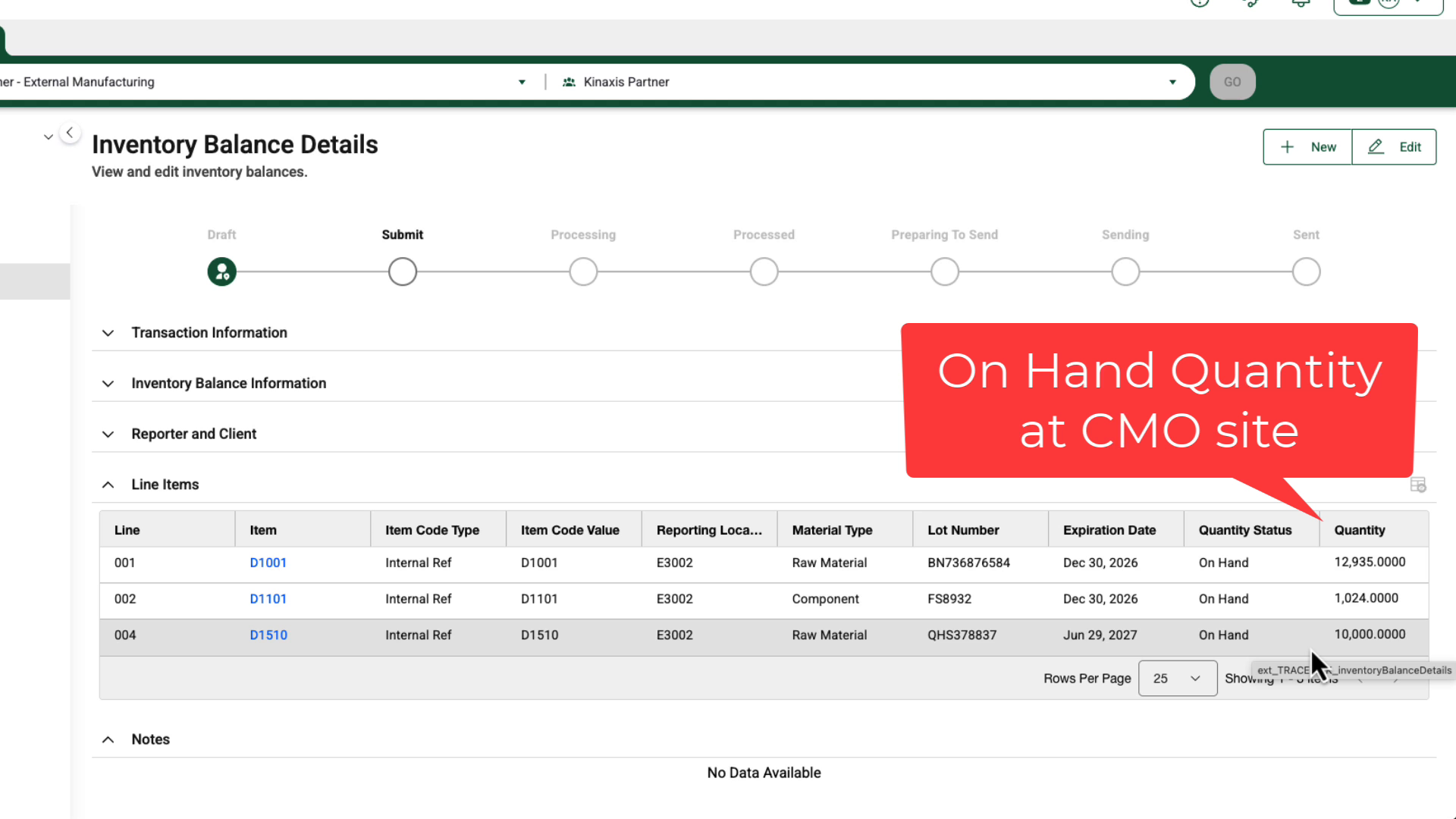Click the collapse sidebar back arrow

pos(70,133)
